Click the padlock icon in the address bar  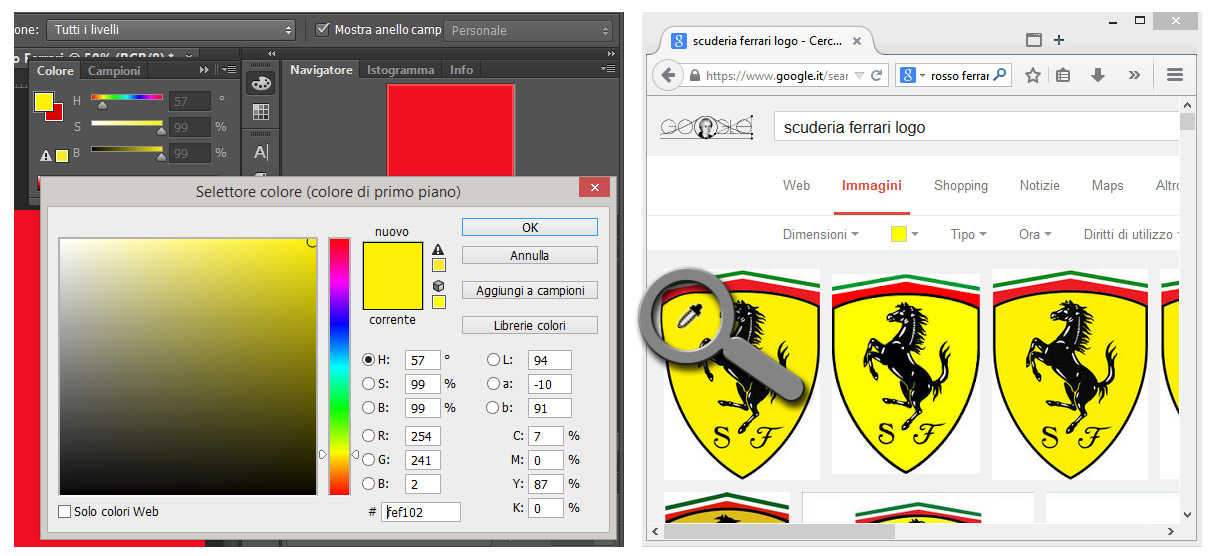pyautogui.click(x=695, y=76)
